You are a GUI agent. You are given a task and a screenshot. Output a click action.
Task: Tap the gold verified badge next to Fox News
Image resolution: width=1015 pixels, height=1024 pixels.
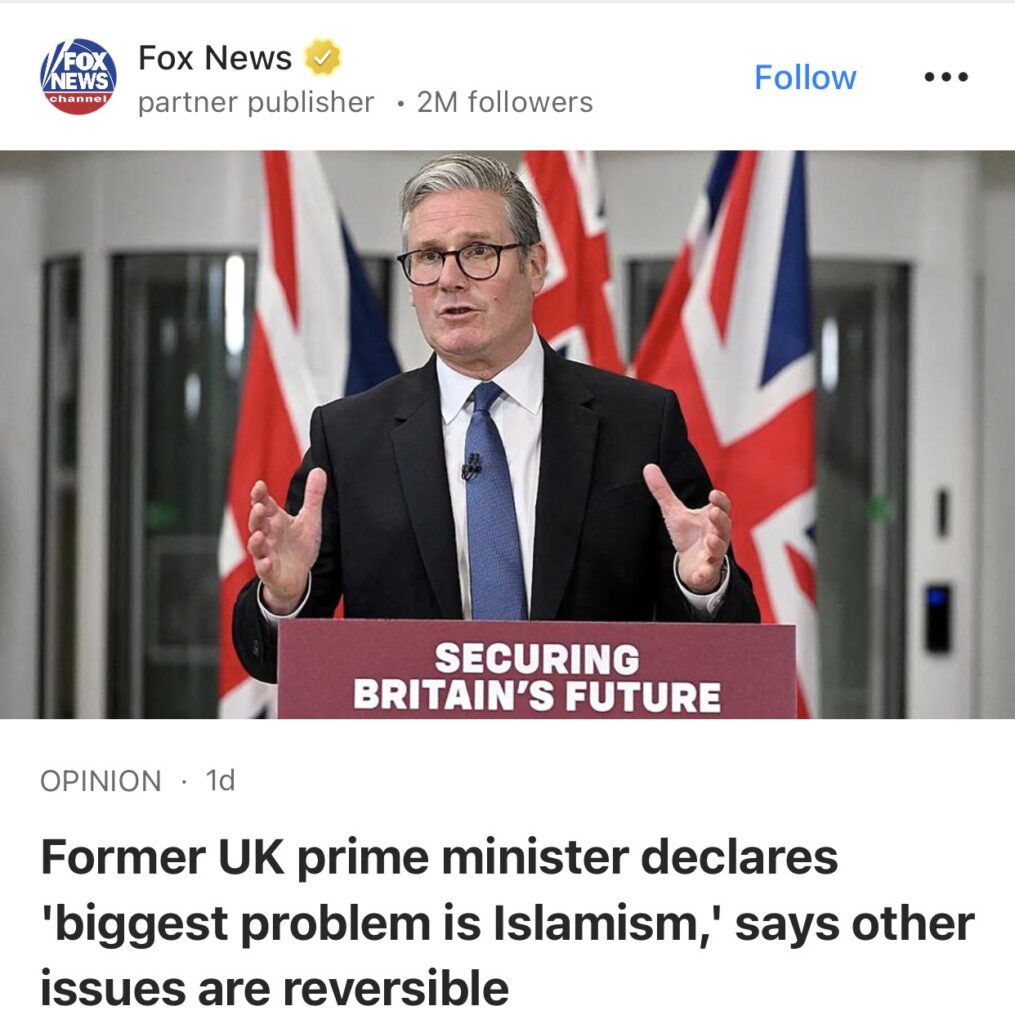pos(323,57)
